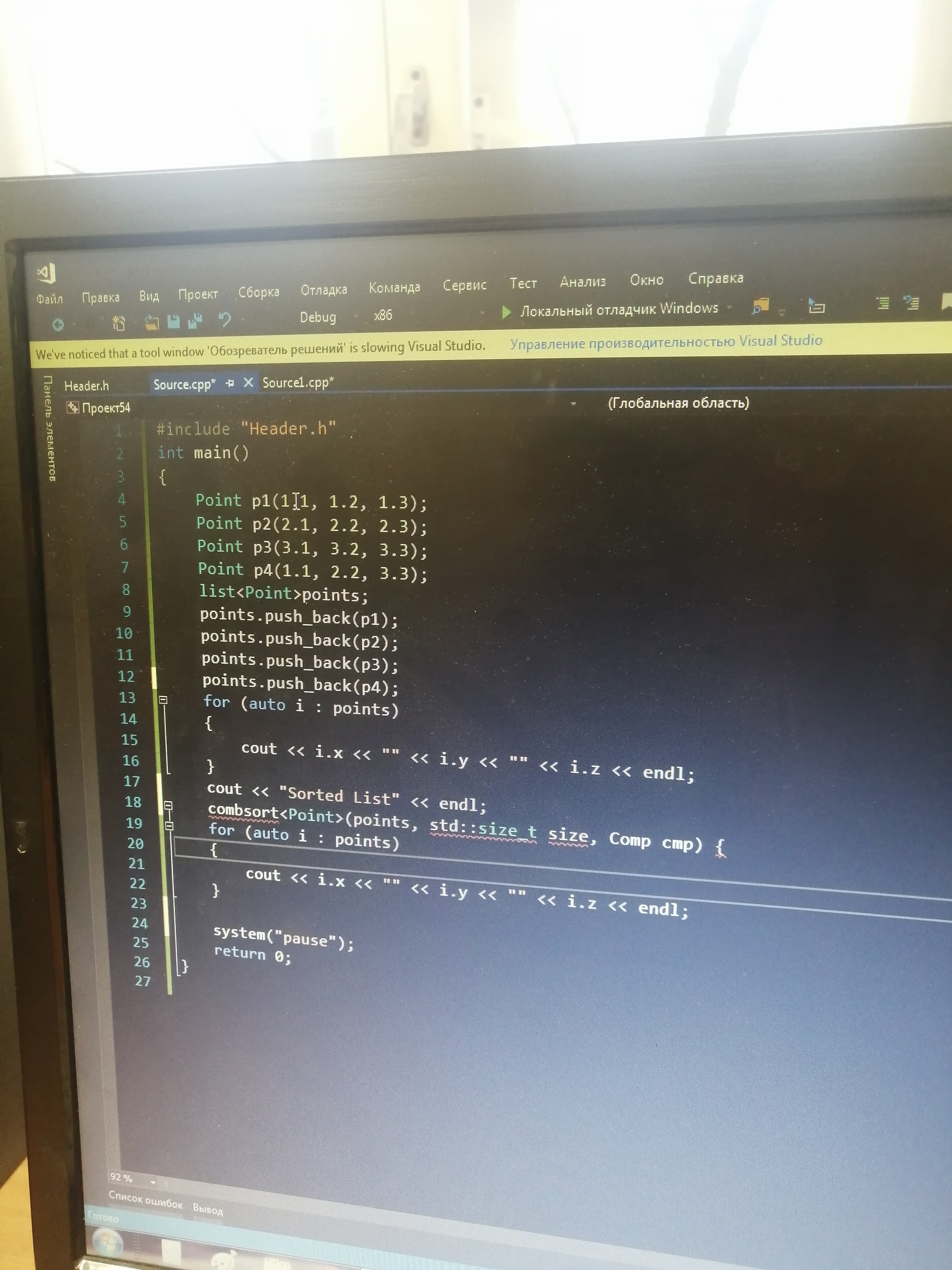Click the Проект54 project icon in navigation bar
Viewport: 952px width, 1270px height.
(x=73, y=408)
